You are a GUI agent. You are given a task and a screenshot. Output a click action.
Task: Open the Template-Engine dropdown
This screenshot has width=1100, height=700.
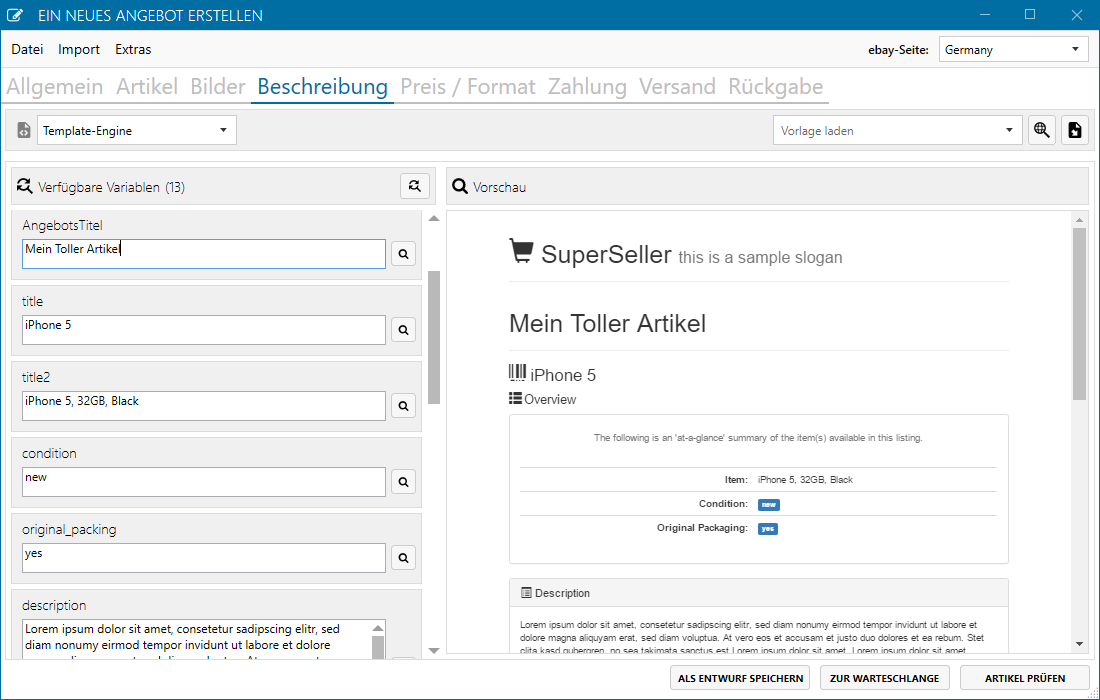point(137,130)
